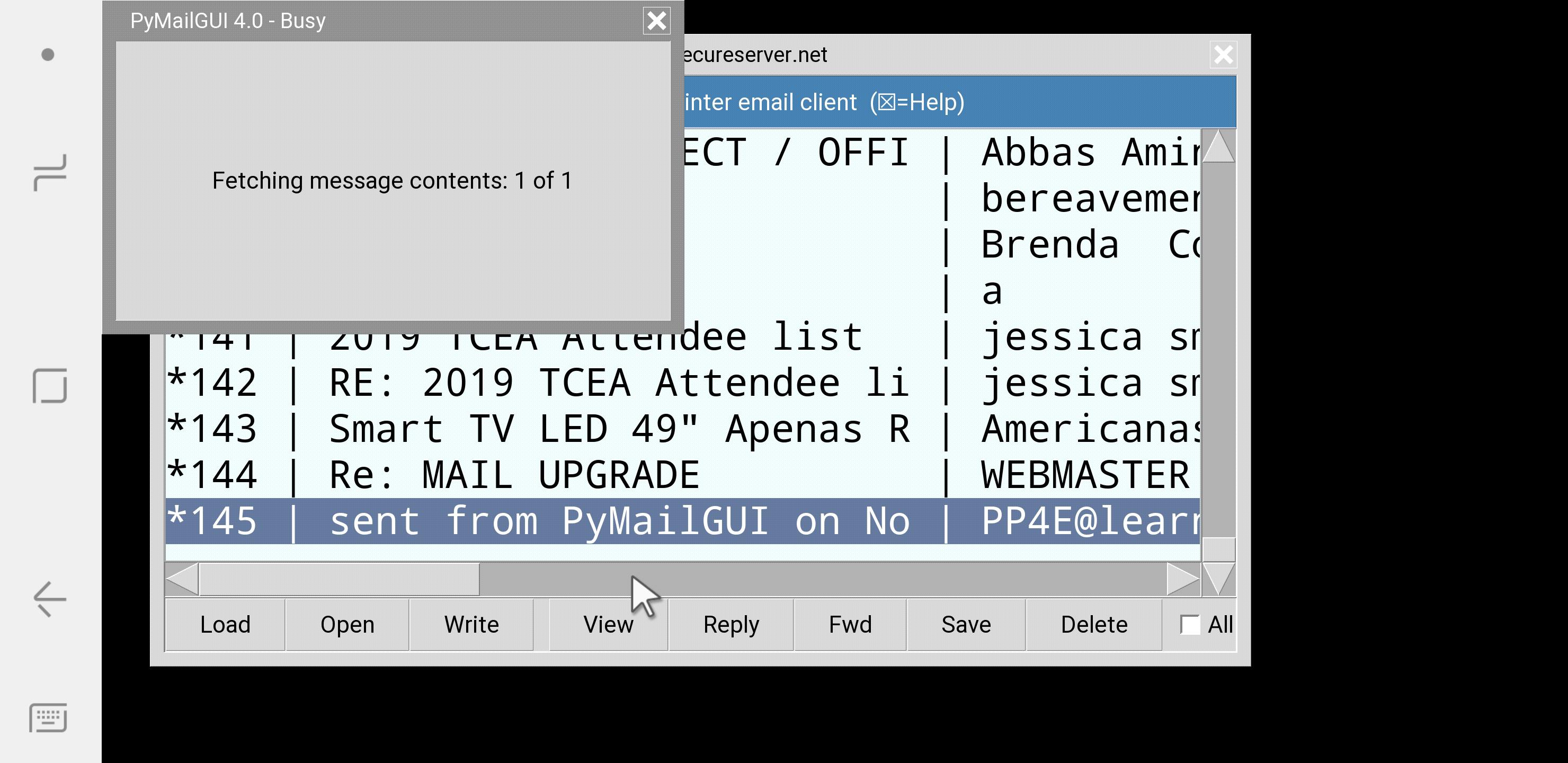Click the list scroll down arrow
This screenshot has height=763, width=1568.
click(x=1218, y=578)
